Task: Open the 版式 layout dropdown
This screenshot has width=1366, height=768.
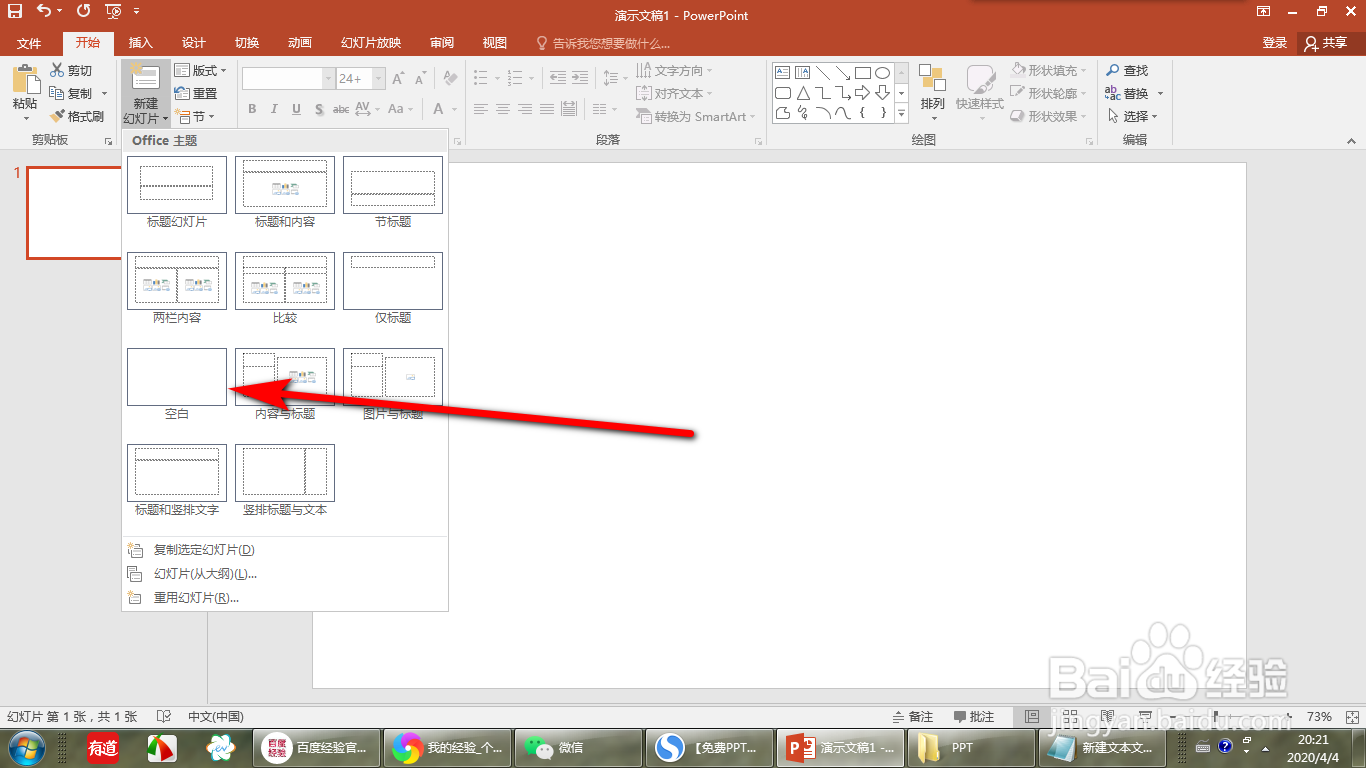Action: coord(200,70)
